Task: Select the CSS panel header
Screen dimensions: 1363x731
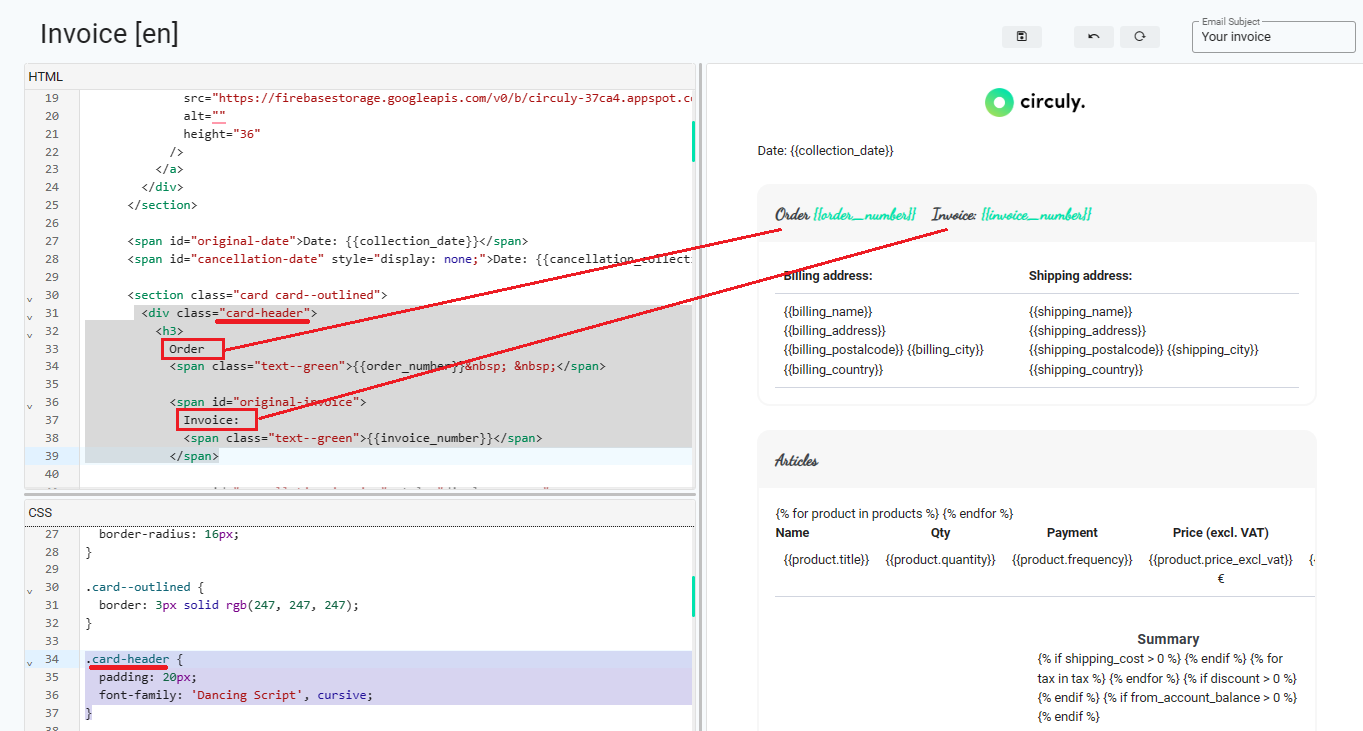Action: pos(40,513)
